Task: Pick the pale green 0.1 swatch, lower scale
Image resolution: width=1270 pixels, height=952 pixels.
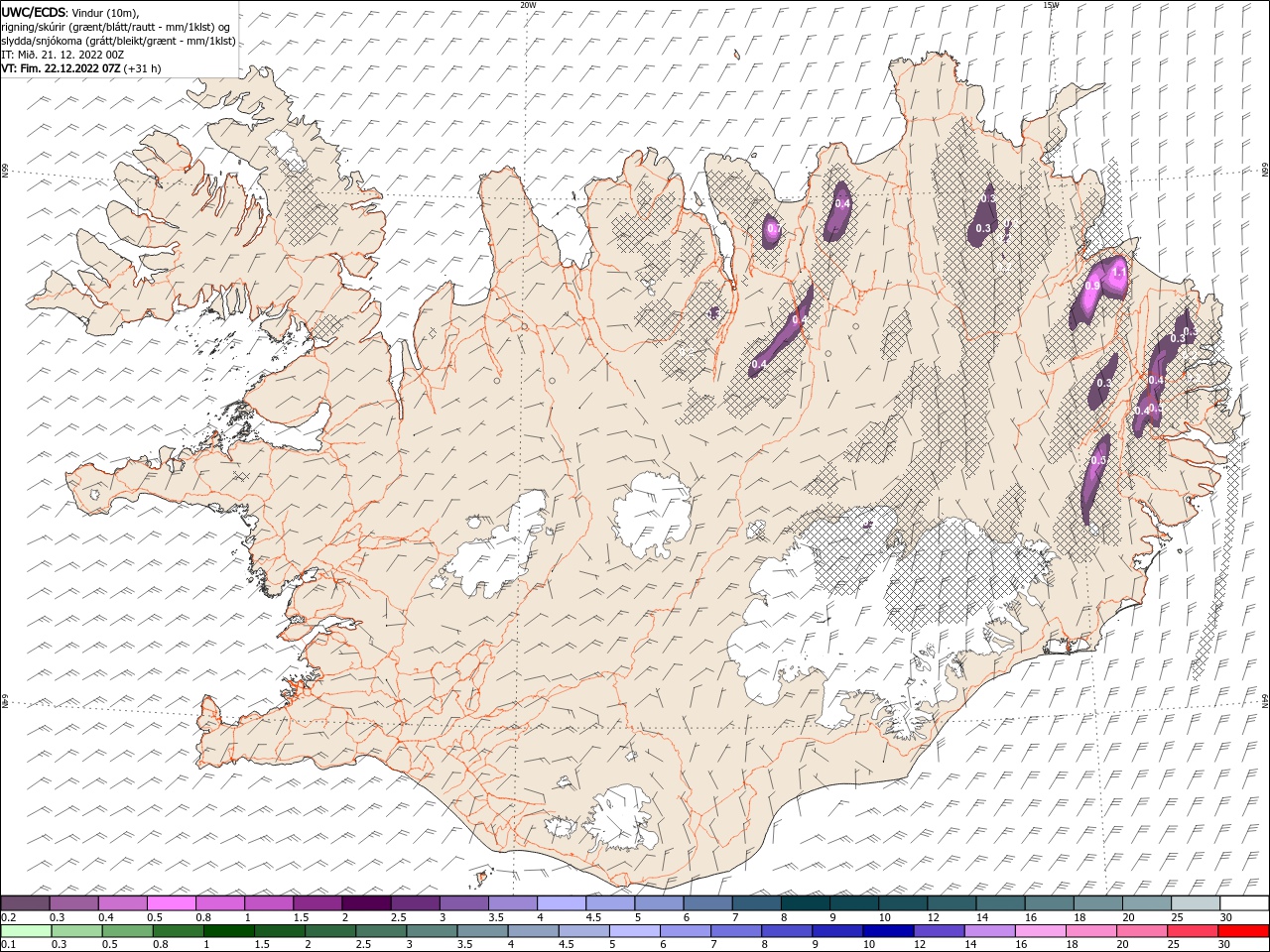Action: click(26, 931)
